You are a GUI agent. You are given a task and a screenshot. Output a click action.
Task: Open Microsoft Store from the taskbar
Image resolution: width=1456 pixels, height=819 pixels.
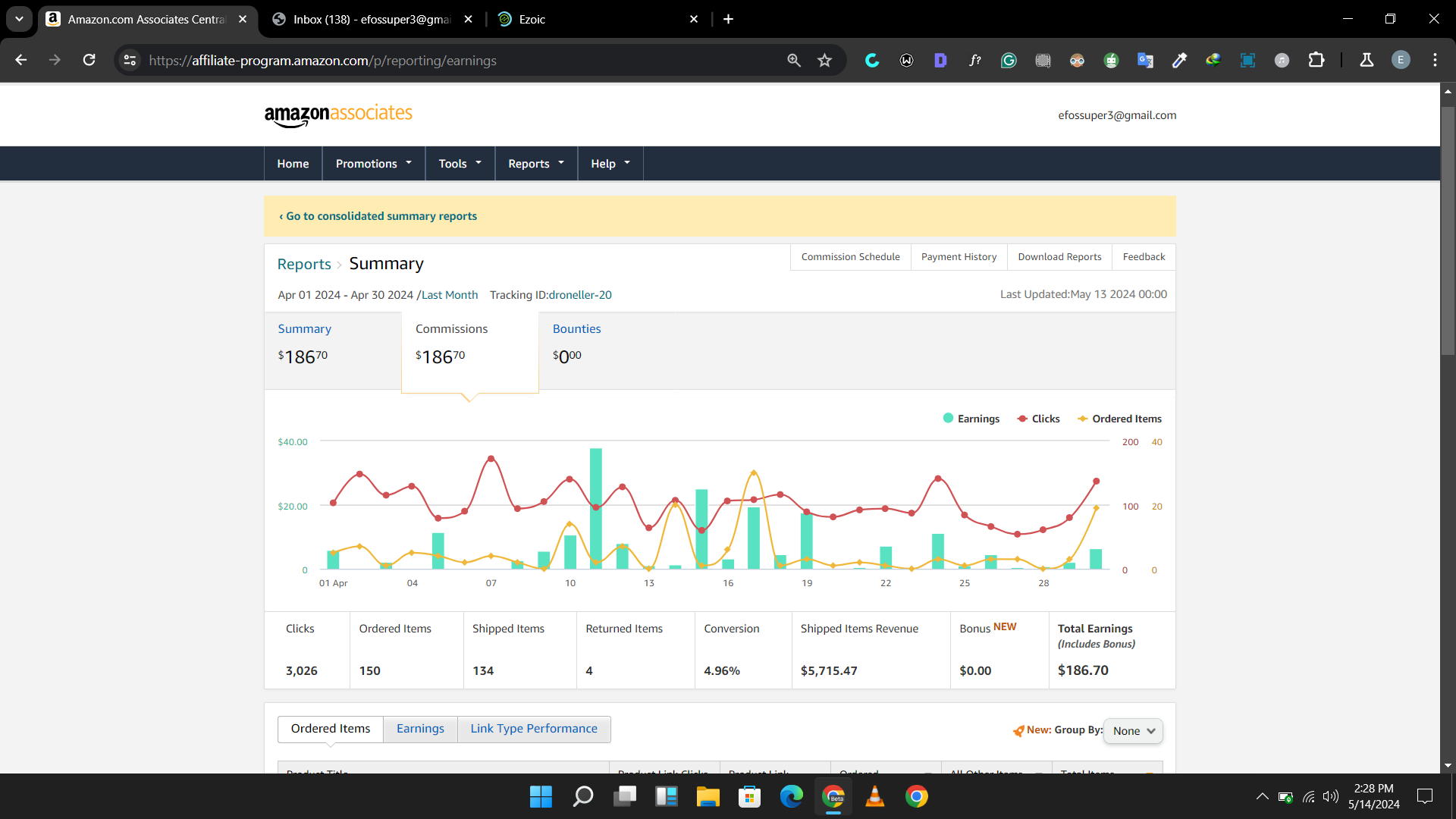pyautogui.click(x=749, y=796)
